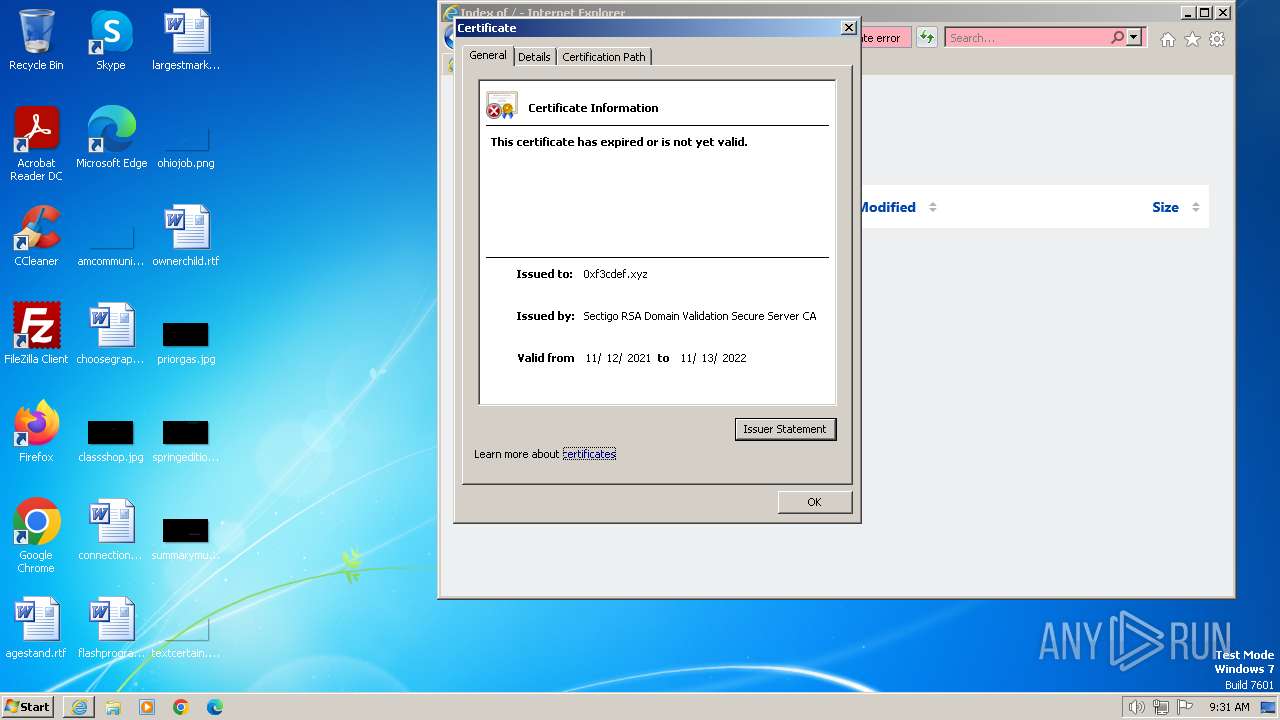Switch to the Details tab
This screenshot has width=1280, height=720.
[534, 57]
